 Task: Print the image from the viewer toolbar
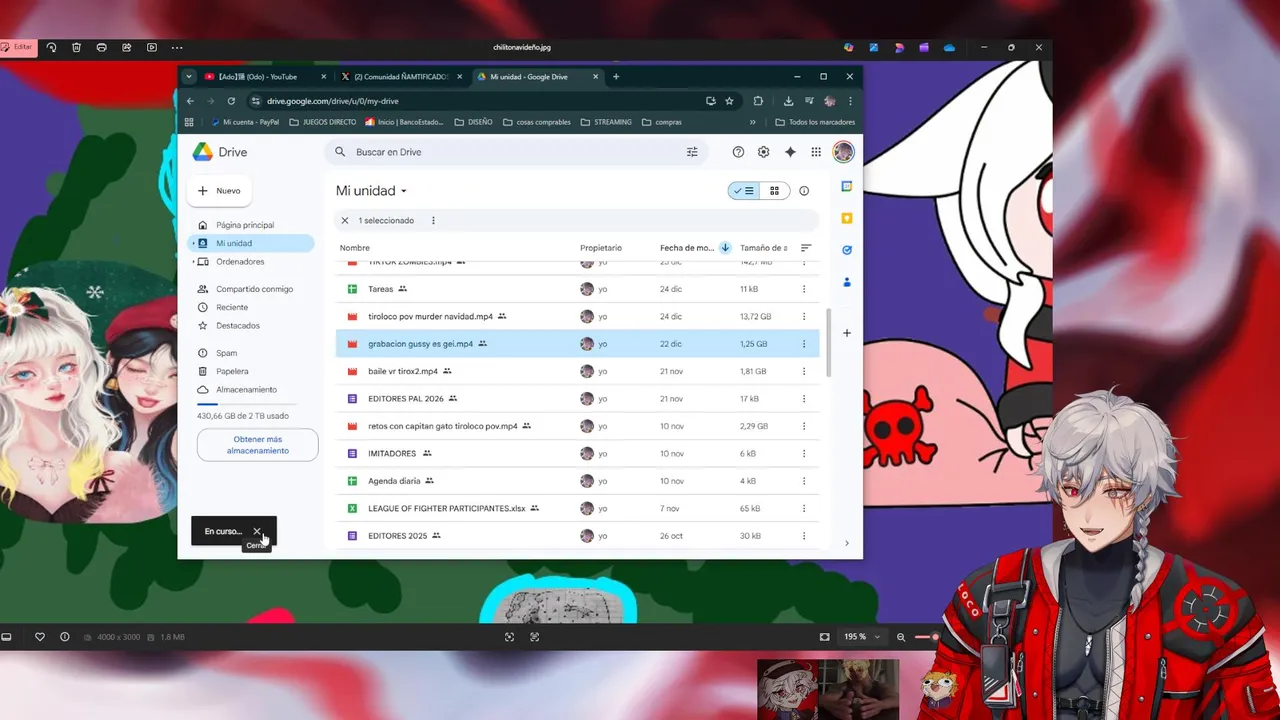[101, 47]
